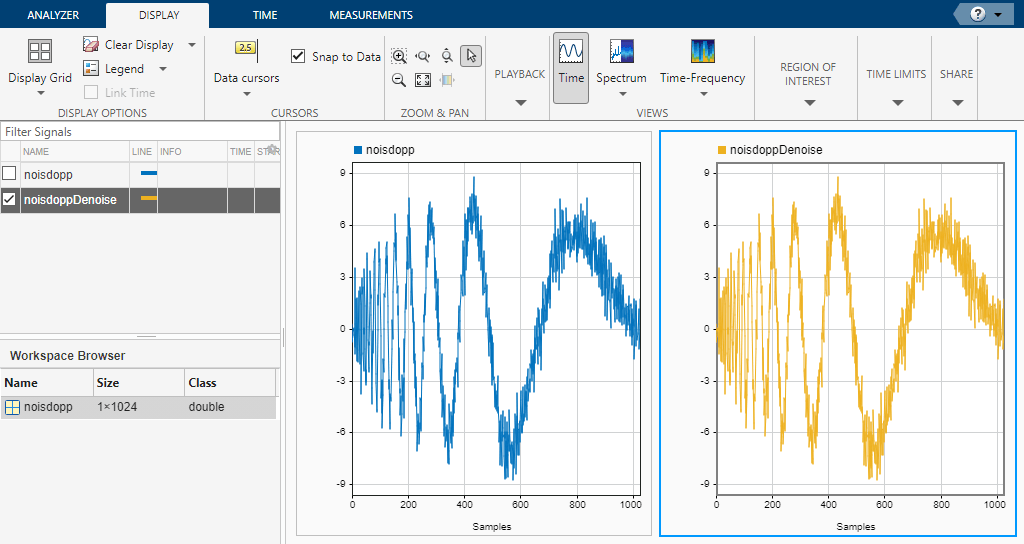This screenshot has height=544, width=1024.
Task: Switch to the TIME tab
Action: click(x=264, y=14)
